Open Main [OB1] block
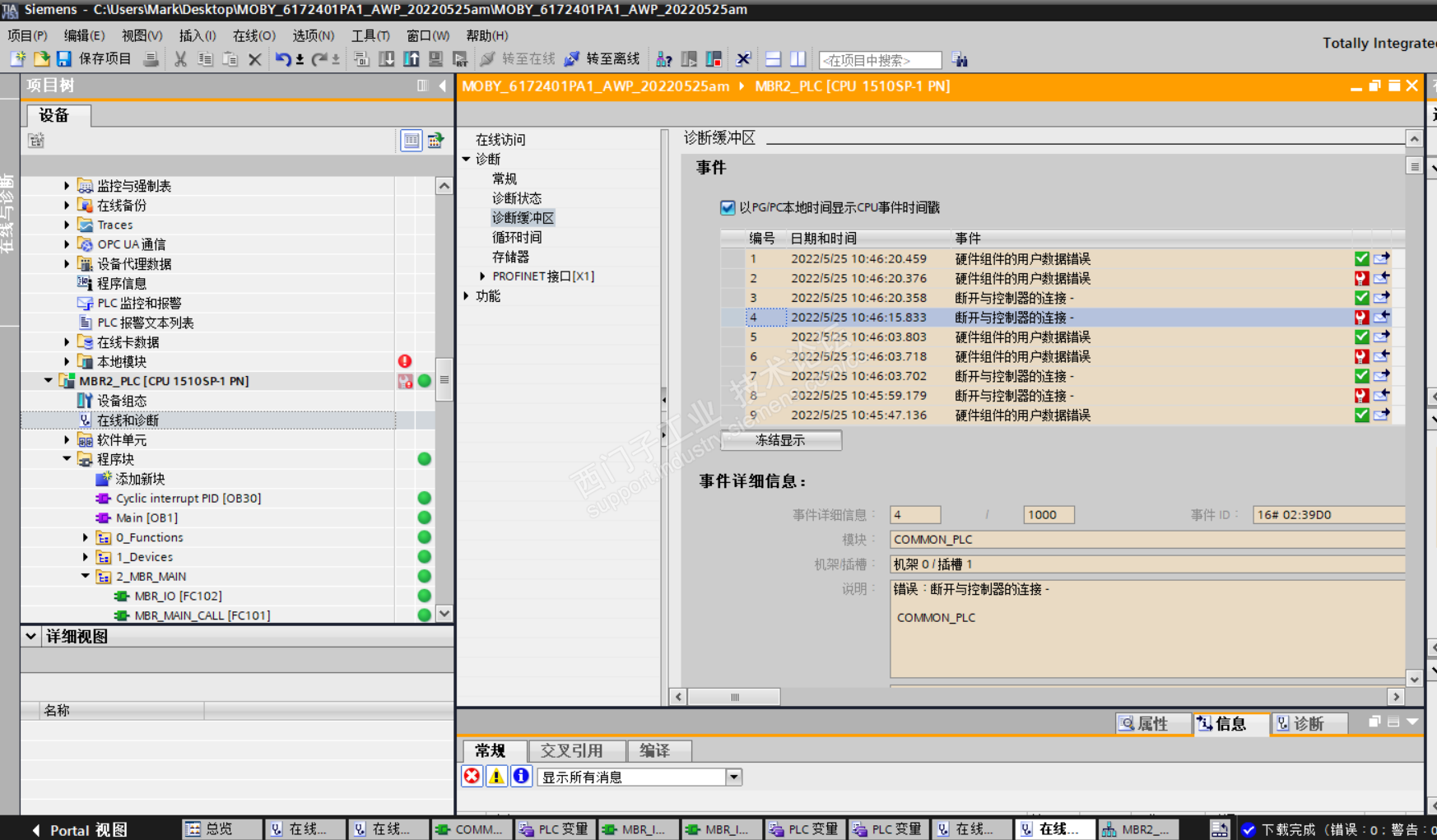1437x840 pixels. (x=146, y=517)
